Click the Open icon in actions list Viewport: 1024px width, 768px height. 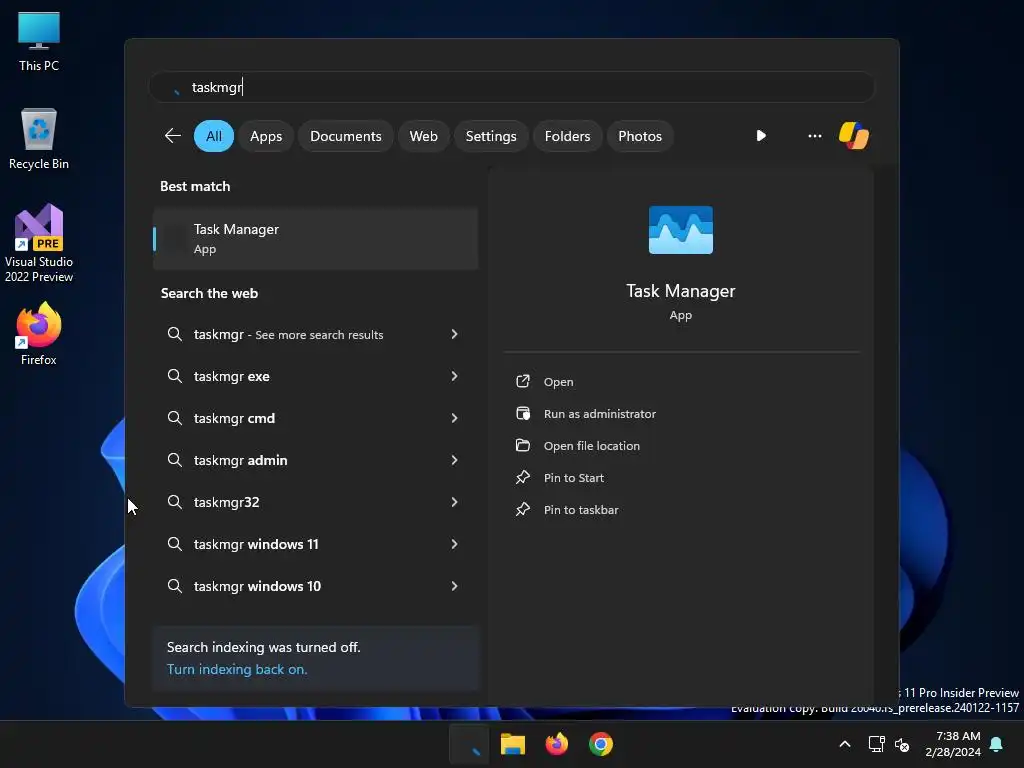pos(522,381)
